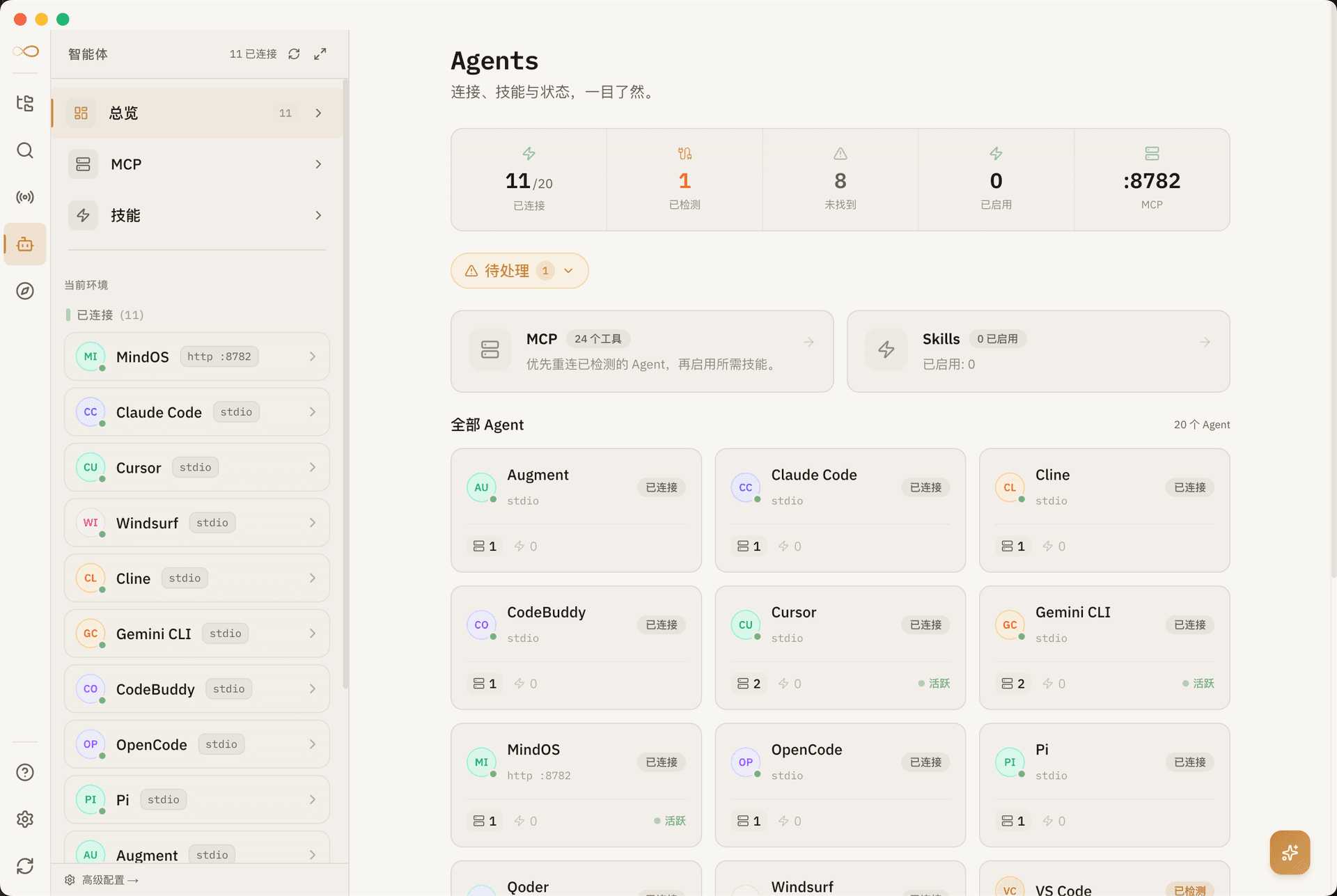Click the broadcast signal sidebar icon

pyautogui.click(x=25, y=197)
